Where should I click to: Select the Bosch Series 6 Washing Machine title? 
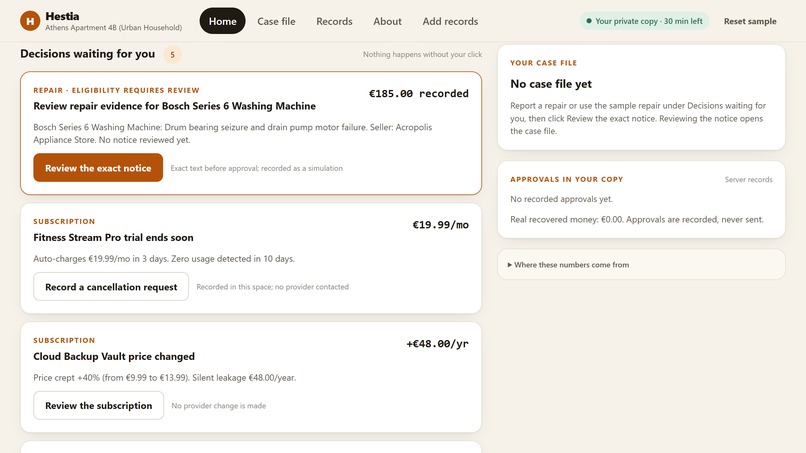[x=174, y=106]
